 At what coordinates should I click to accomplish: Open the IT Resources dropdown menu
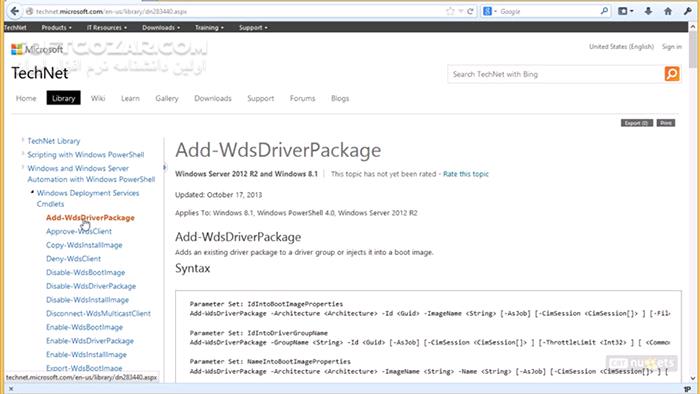[107, 28]
